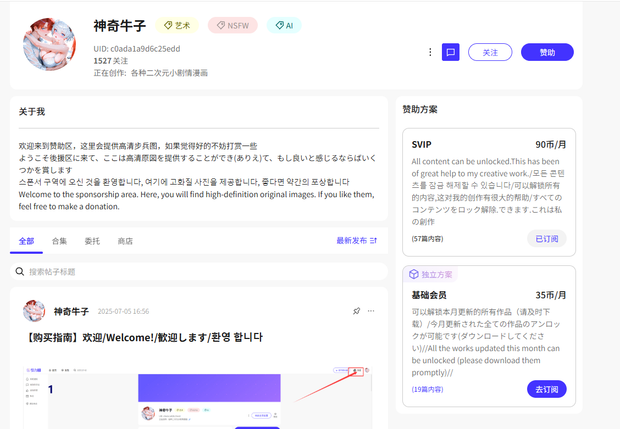The image size is (620, 429).
Task: Switch to the 合集 tab
Action: (x=59, y=241)
